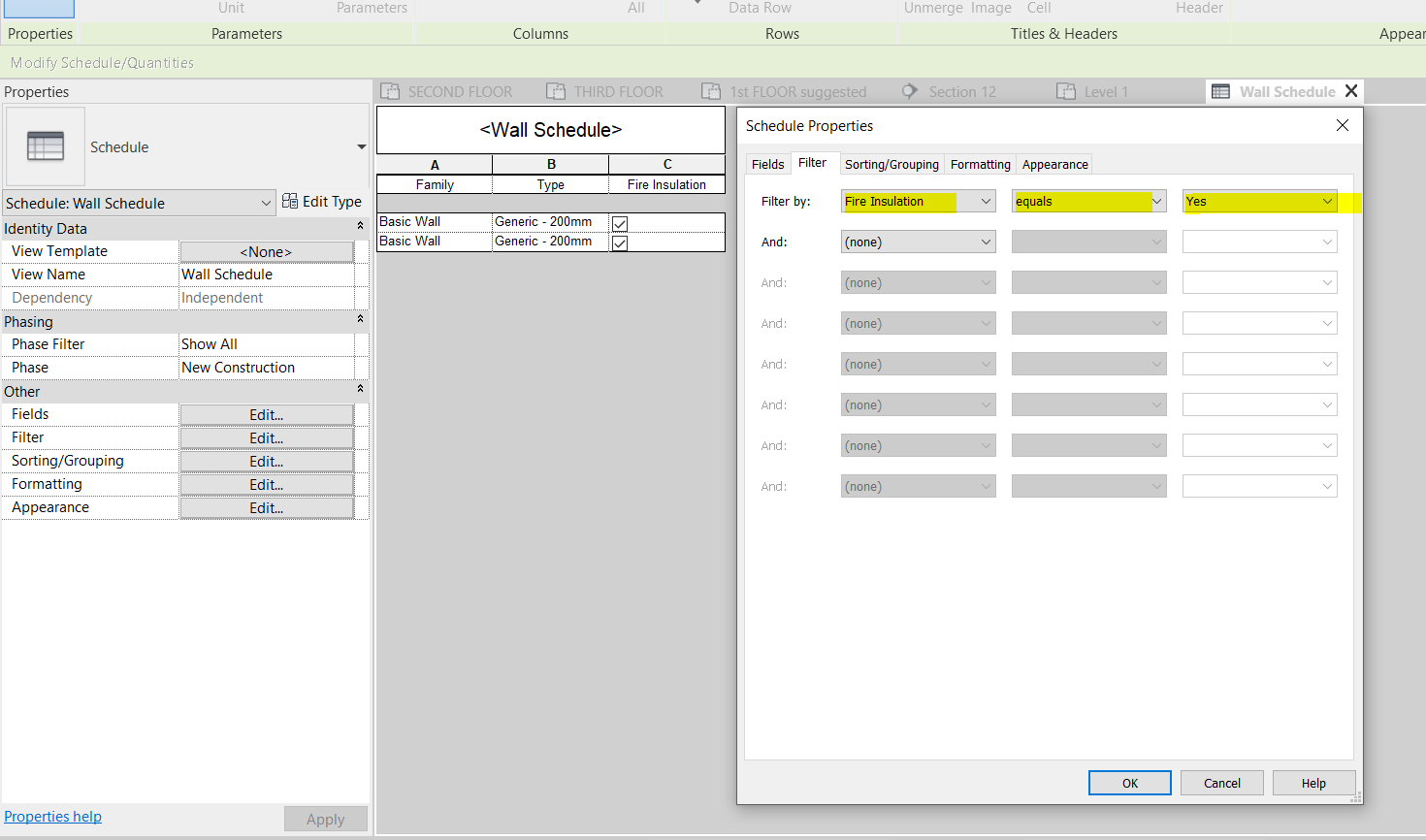Click the schedule thumbnail icon in Properties palette
1426x840 pixels.
45,145
